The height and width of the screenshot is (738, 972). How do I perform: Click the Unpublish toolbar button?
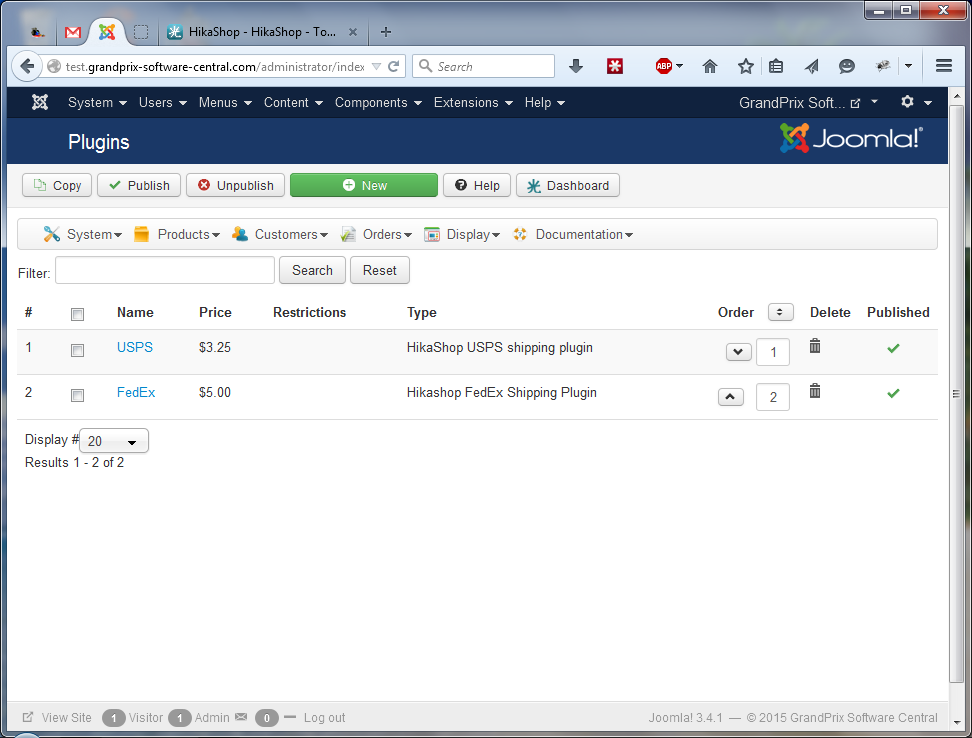pyautogui.click(x=236, y=185)
